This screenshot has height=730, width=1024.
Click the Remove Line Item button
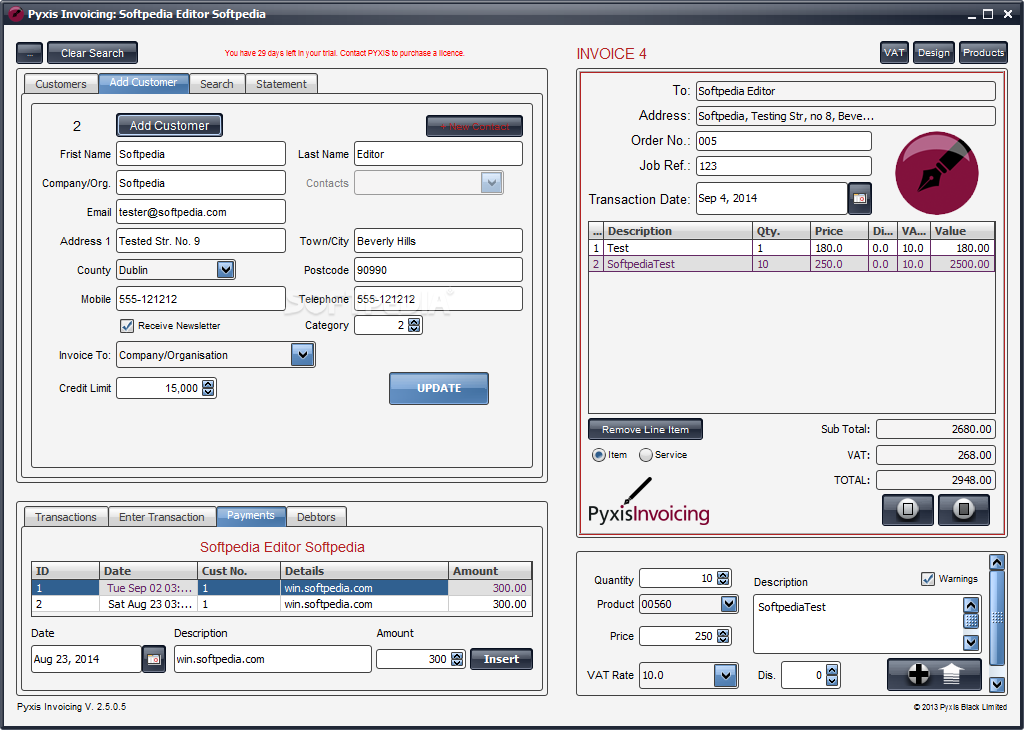tap(645, 430)
